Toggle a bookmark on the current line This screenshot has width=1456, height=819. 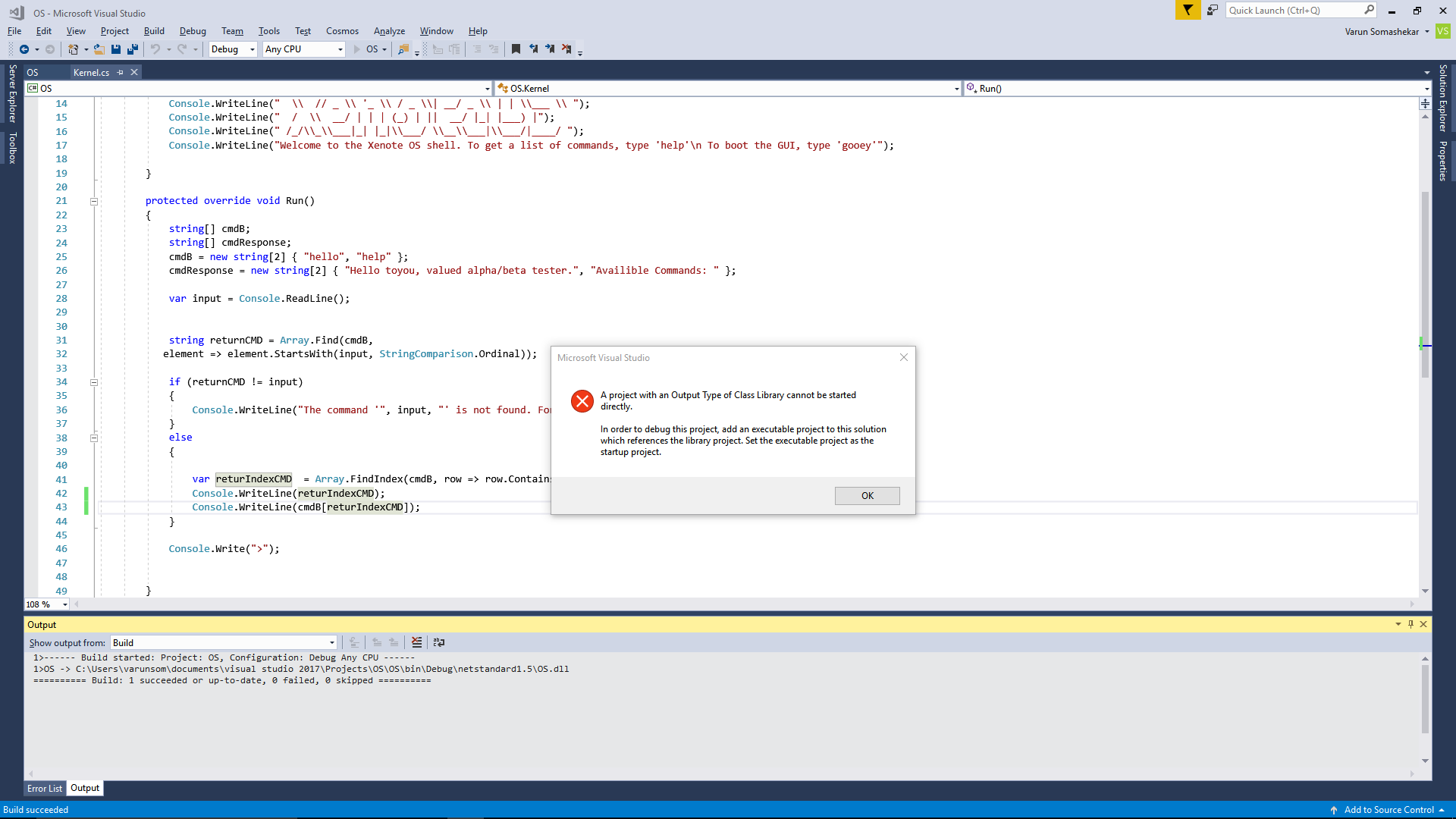click(x=516, y=49)
